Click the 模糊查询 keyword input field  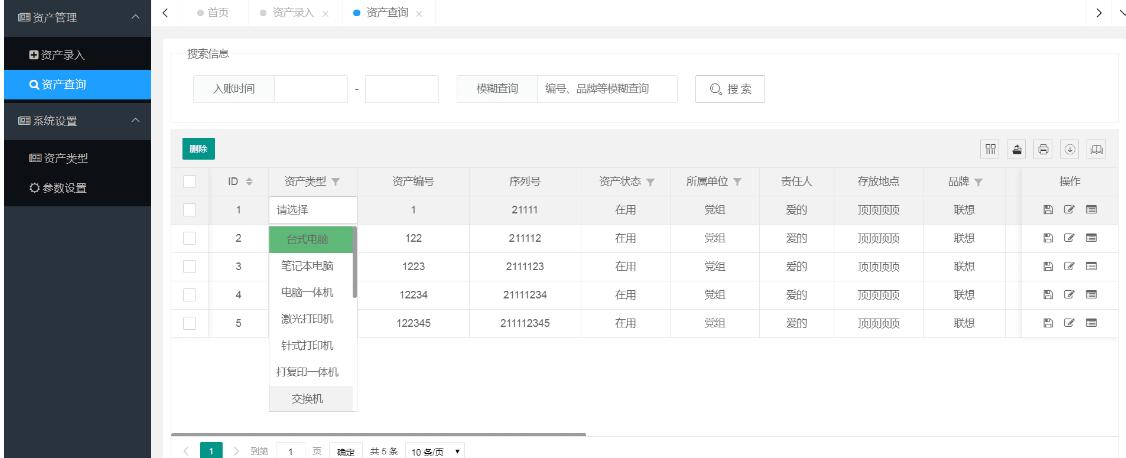603,89
